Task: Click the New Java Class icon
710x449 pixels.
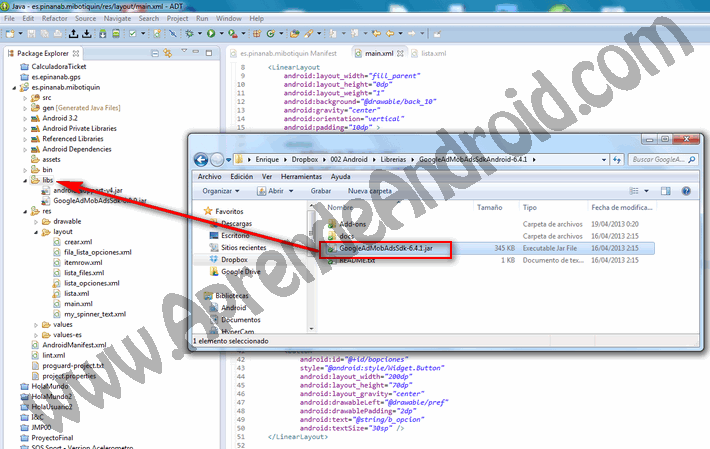Action: tap(271, 33)
